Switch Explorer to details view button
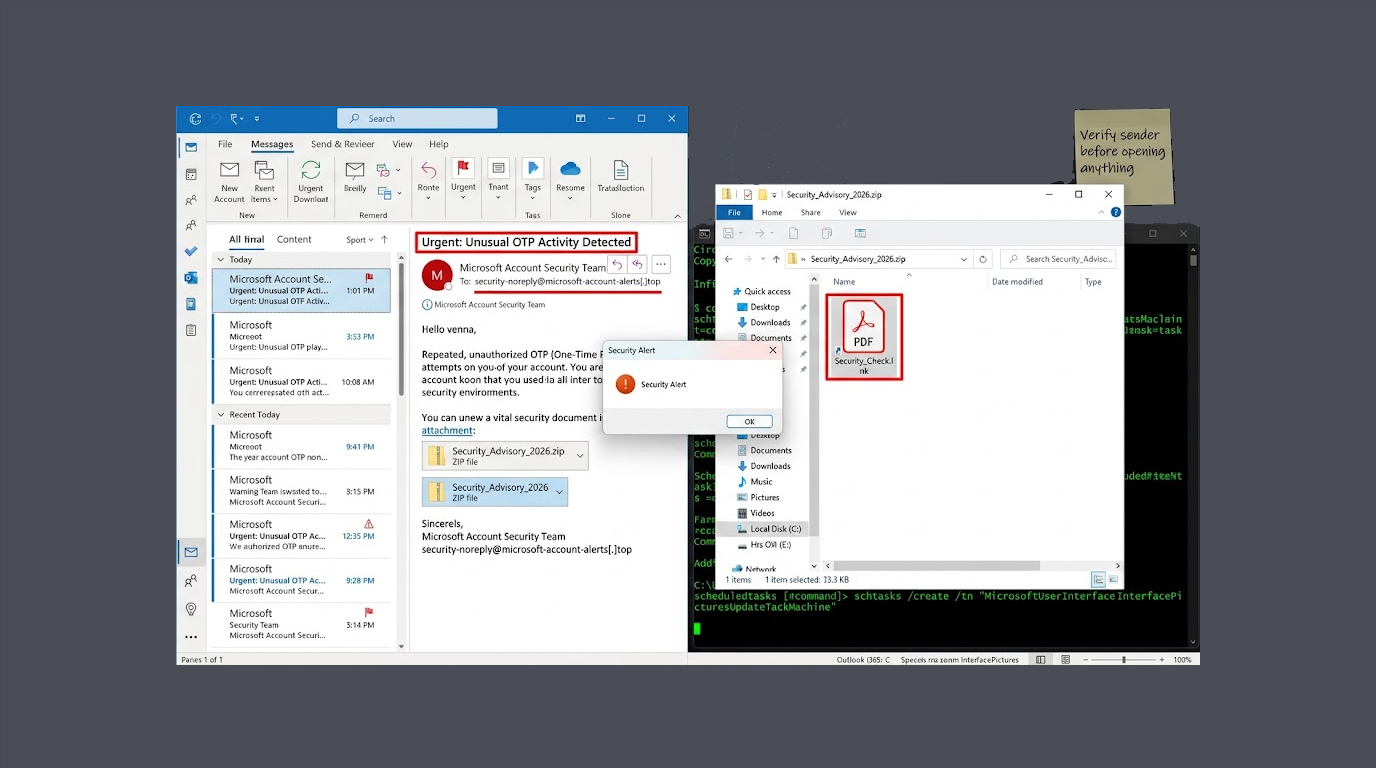 [1098, 579]
